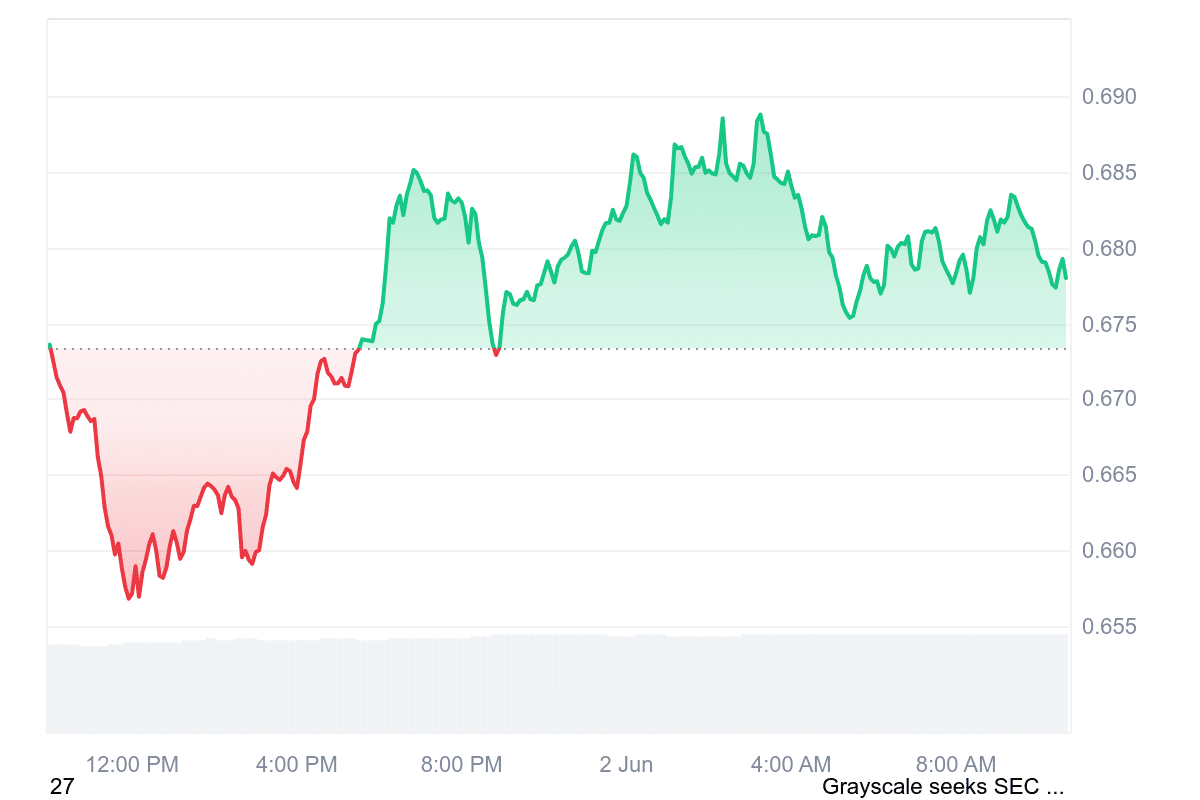This screenshot has width=1200, height=800.
Task: Click the 0.675 price axis label
Action: 1109,325
